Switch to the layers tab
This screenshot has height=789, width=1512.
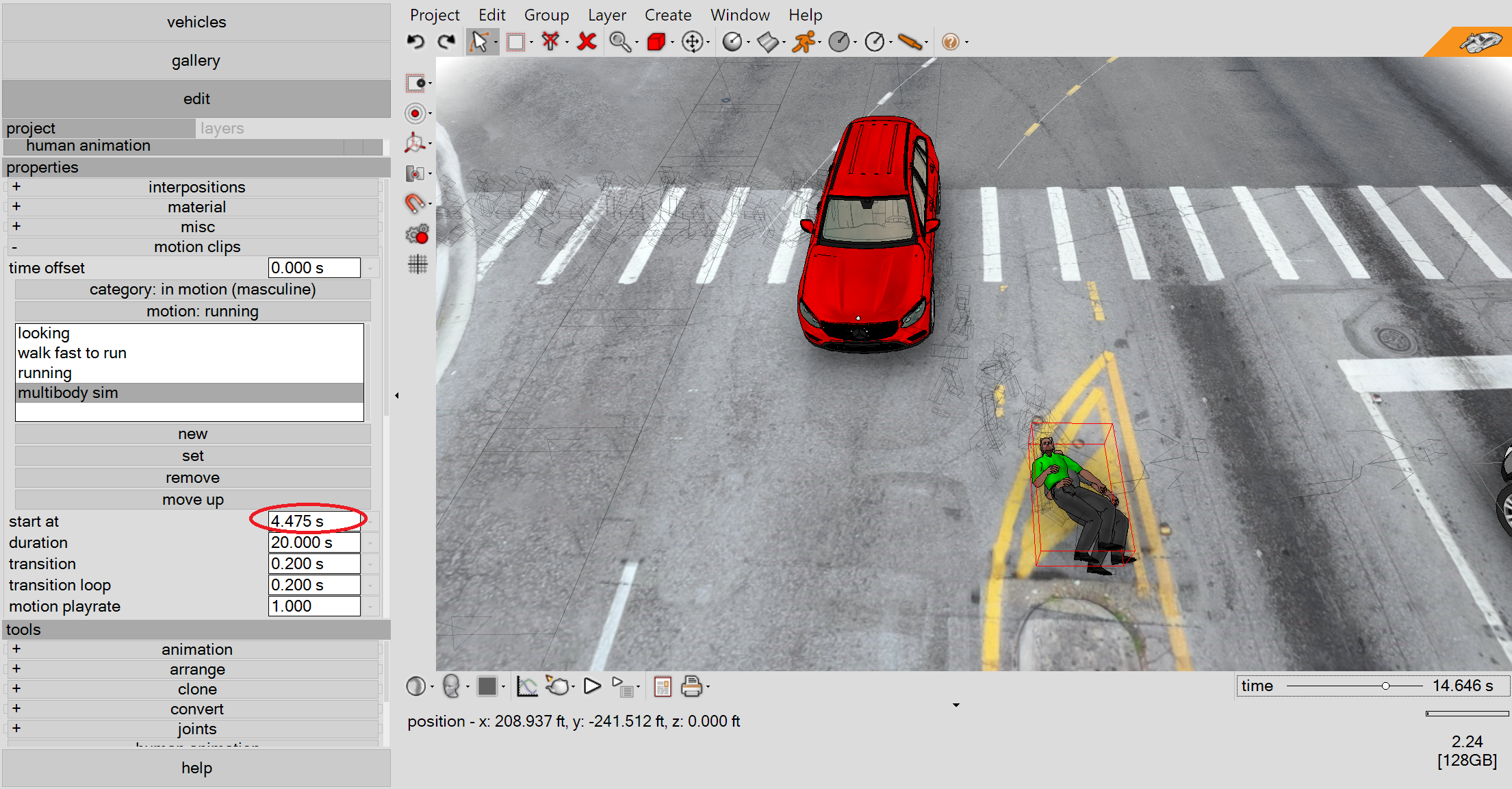[x=222, y=128]
